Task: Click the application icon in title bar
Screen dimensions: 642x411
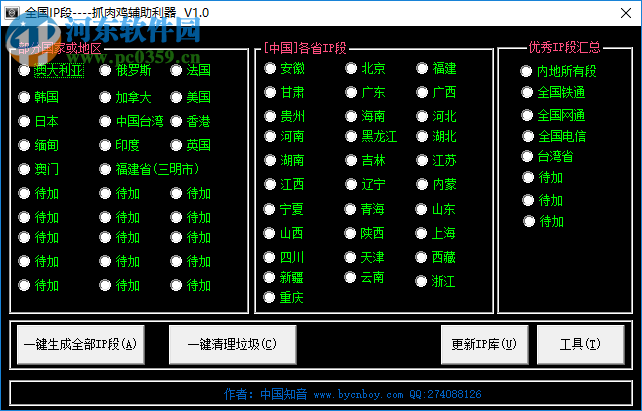Action: tap(11, 13)
